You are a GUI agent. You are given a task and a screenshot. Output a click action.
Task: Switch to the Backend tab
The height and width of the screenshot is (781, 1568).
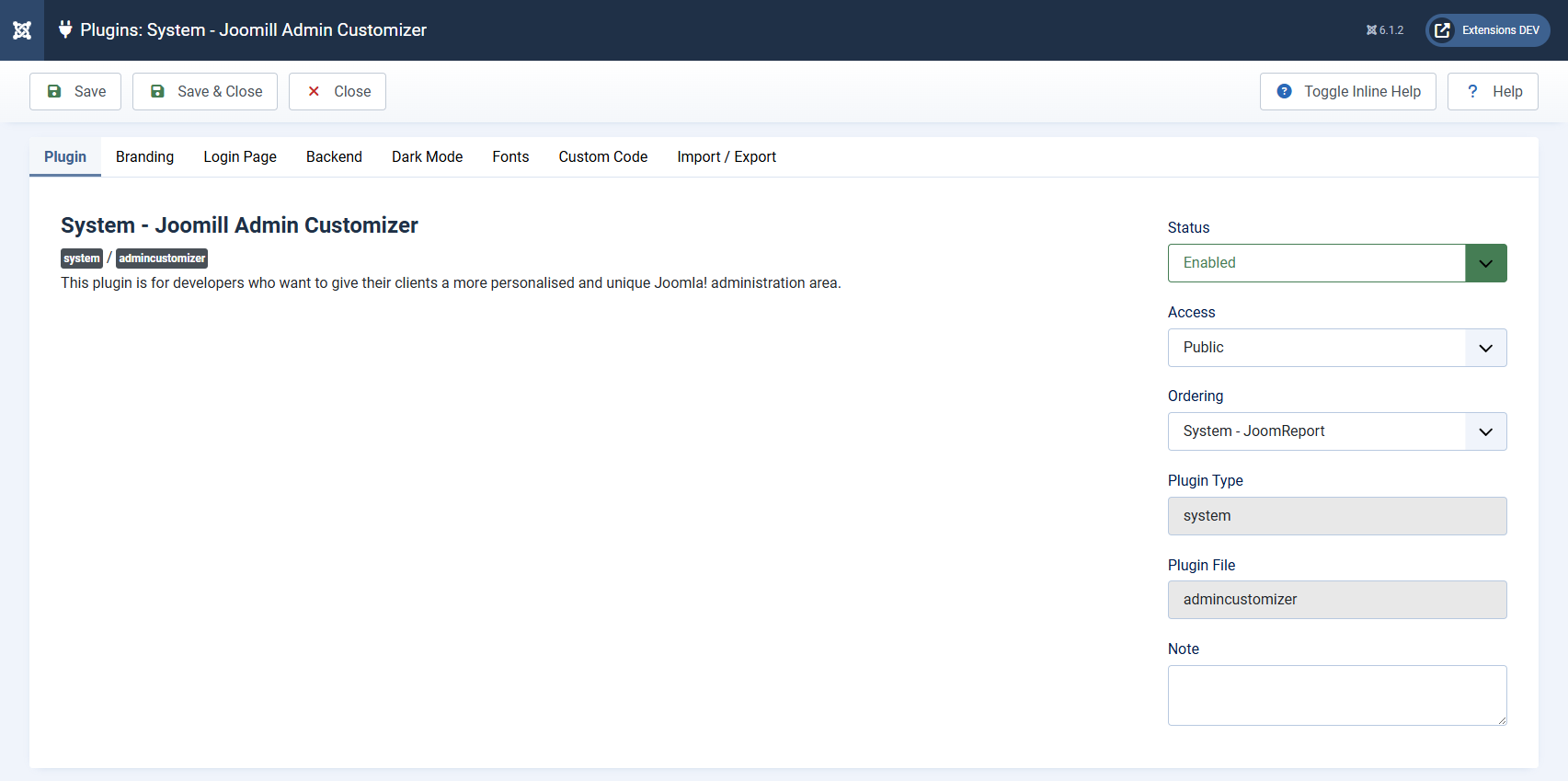point(334,156)
